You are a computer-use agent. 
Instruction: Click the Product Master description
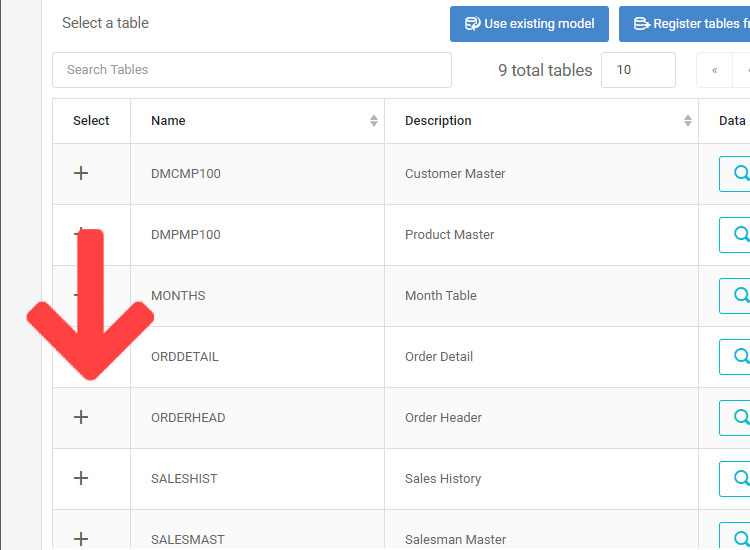pos(450,235)
